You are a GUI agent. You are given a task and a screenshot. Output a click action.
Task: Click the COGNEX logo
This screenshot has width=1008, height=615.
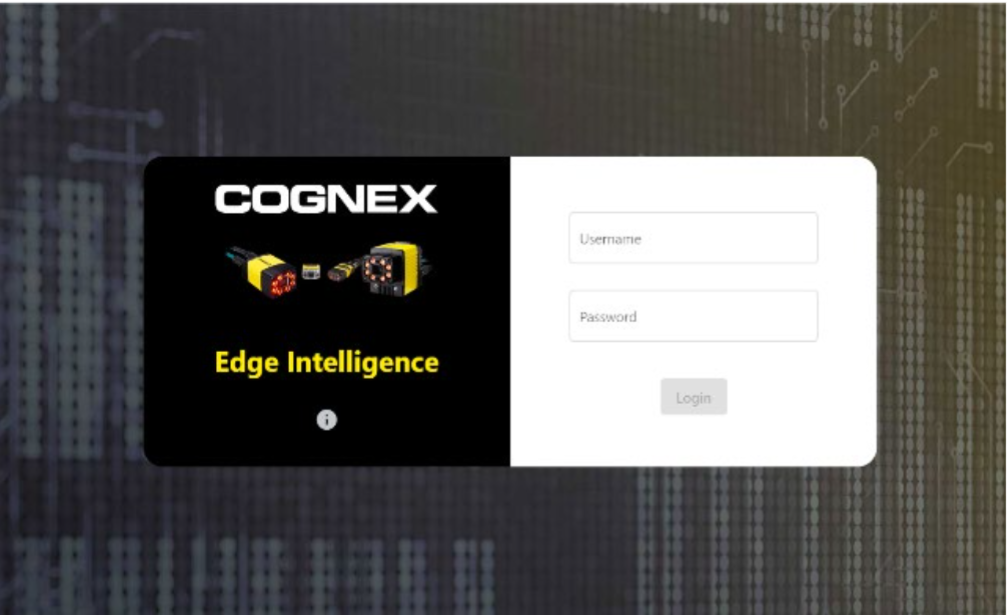(x=326, y=199)
